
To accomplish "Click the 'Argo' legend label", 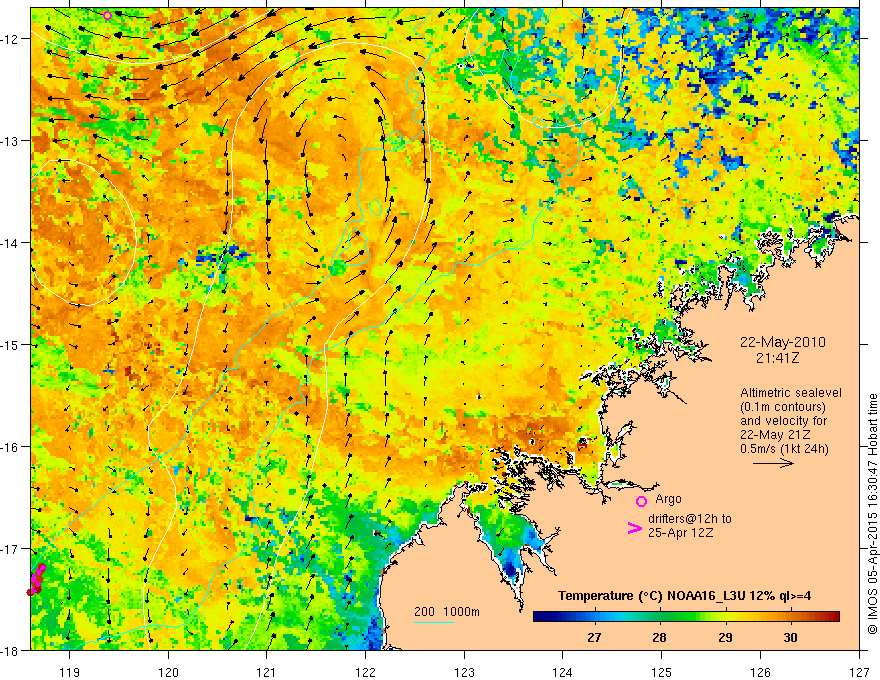I will click(x=668, y=499).
